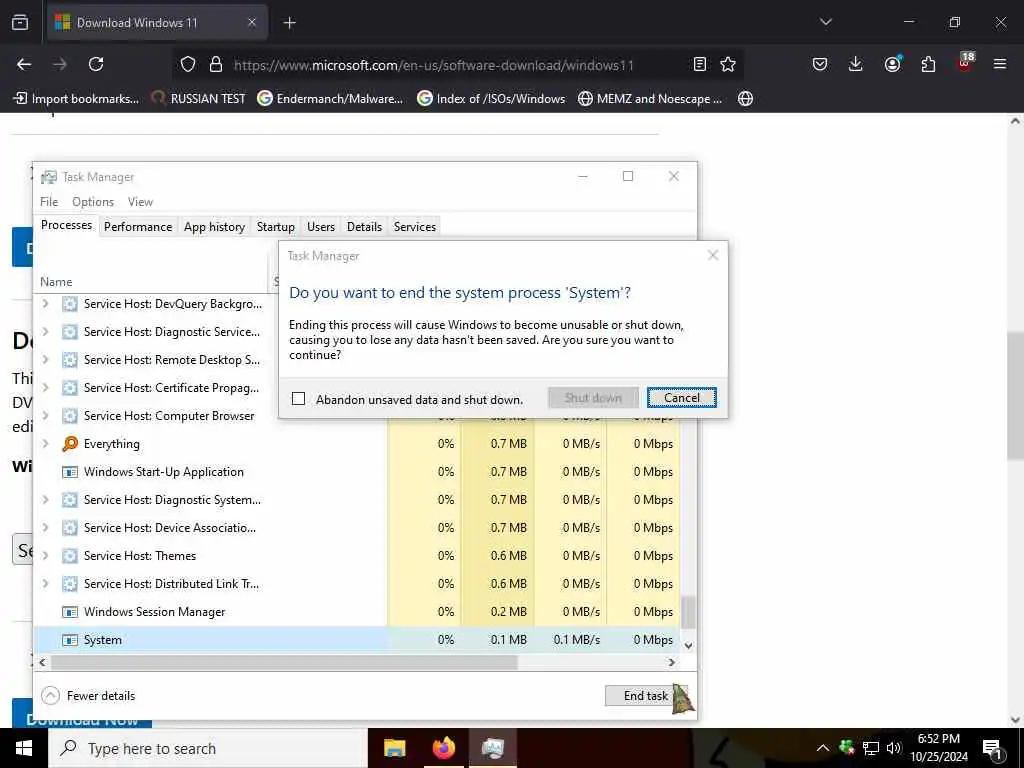
Task: Open the list all tabs dropdown
Action: point(825,22)
